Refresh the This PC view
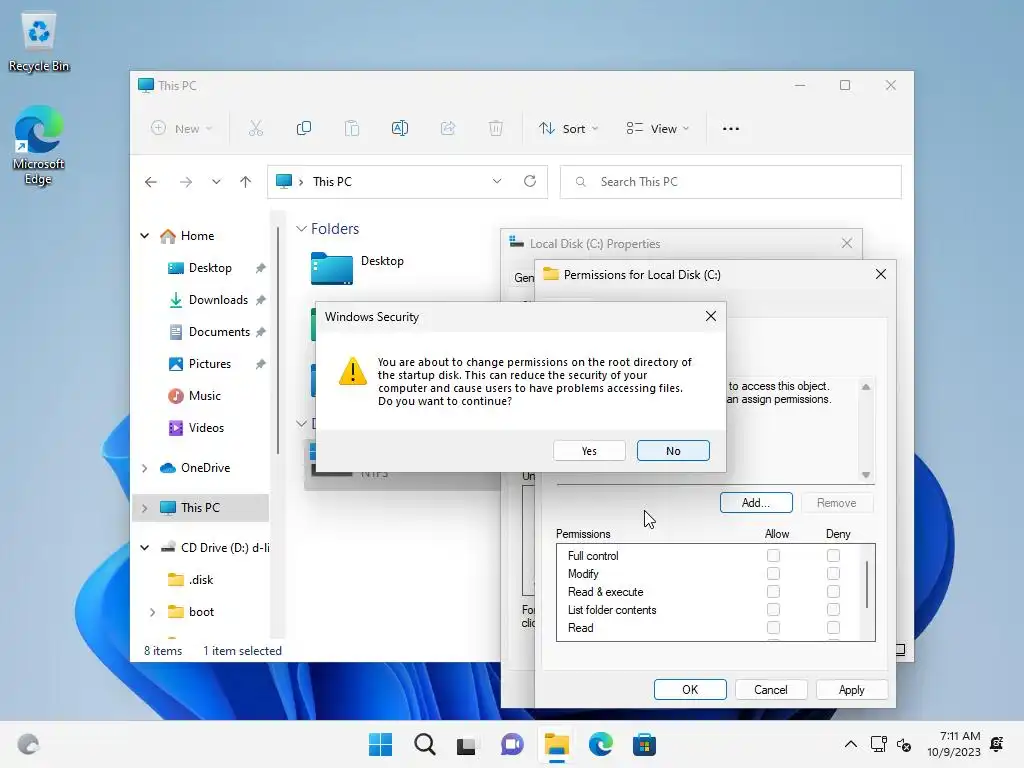The image size is (1024, 768). [530, 182]
